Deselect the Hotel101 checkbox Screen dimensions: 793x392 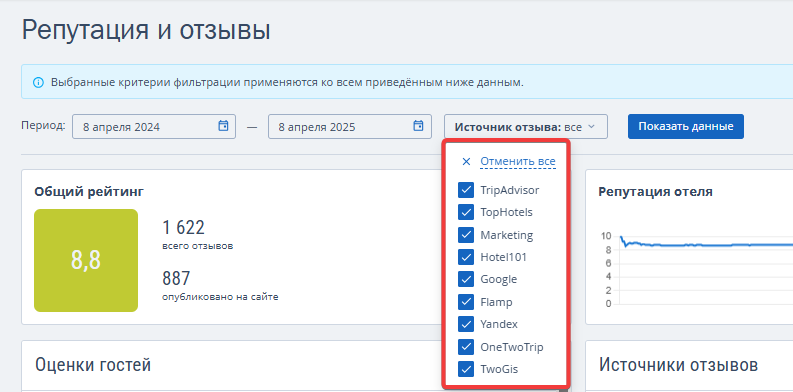[x=466, y=257]
